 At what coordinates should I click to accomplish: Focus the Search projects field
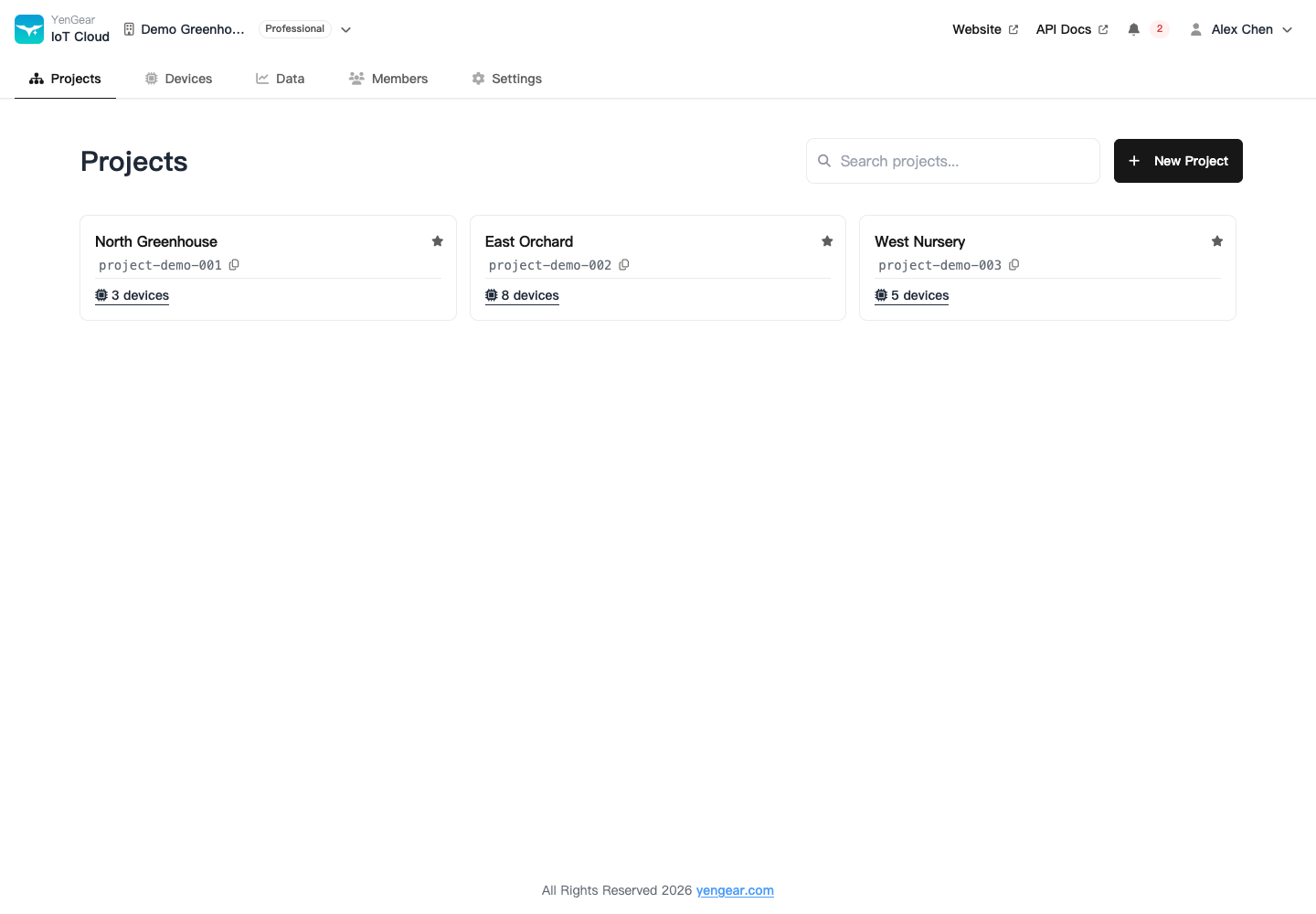[953, 161]
